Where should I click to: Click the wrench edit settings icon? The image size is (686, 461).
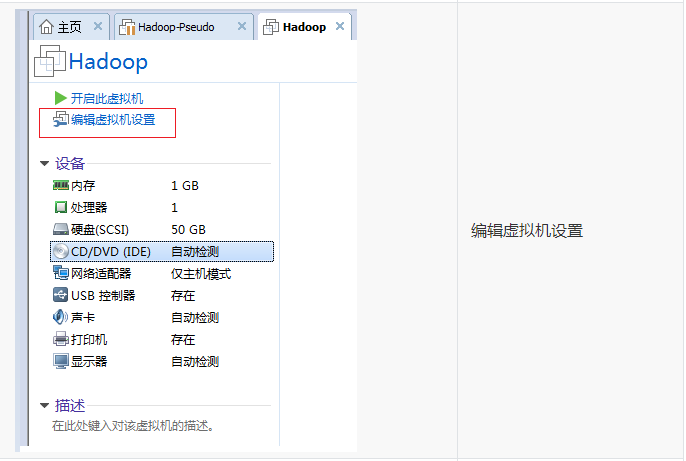tap(61, 119)
